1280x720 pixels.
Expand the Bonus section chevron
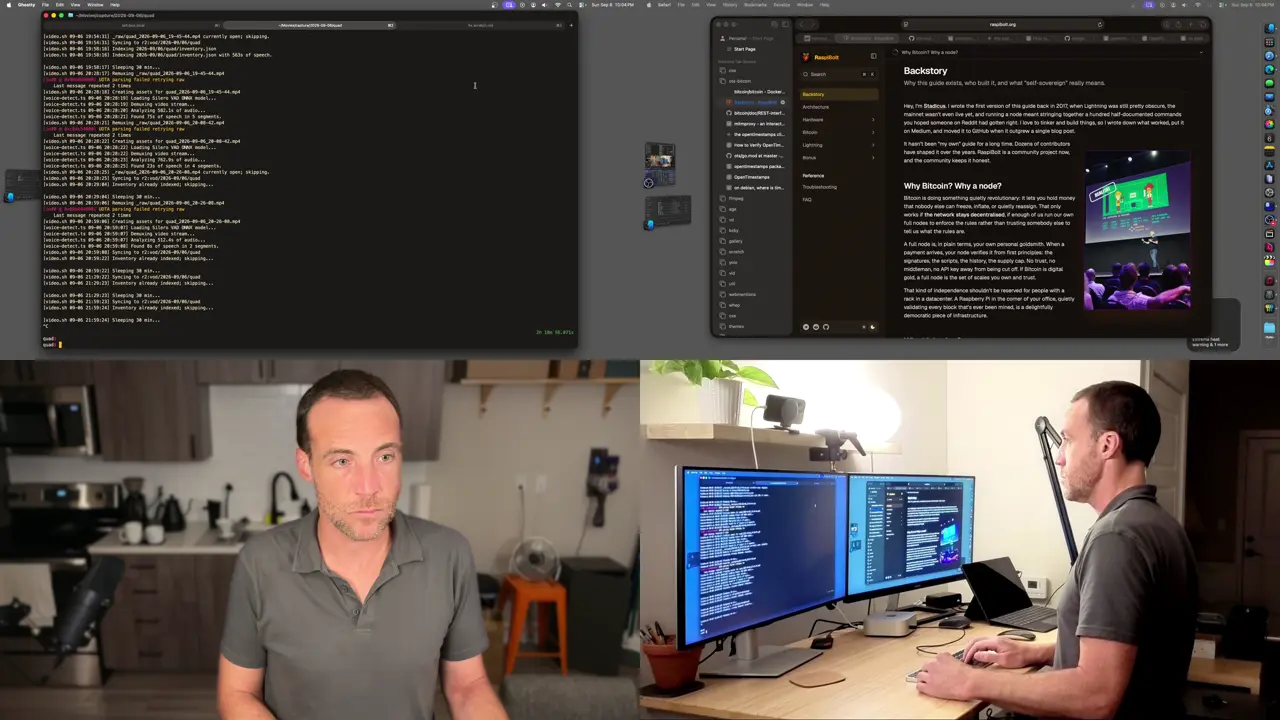point(873,158)
